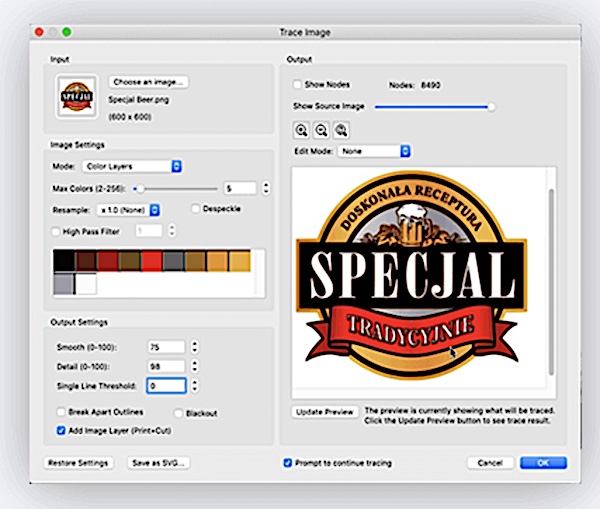Click the Cancel button

tap(490, 463)
